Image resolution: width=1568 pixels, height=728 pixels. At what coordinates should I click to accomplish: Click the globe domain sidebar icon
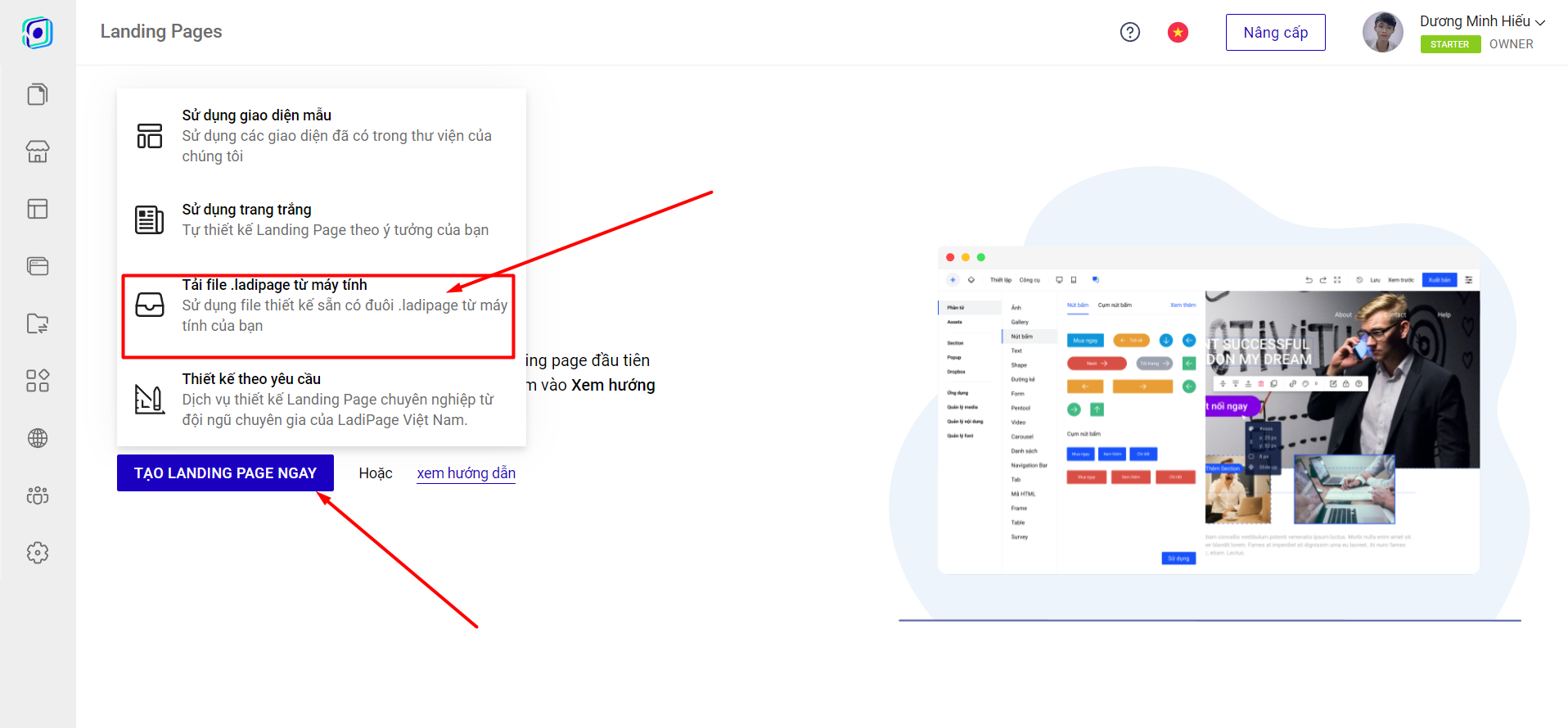pos(38,438)
